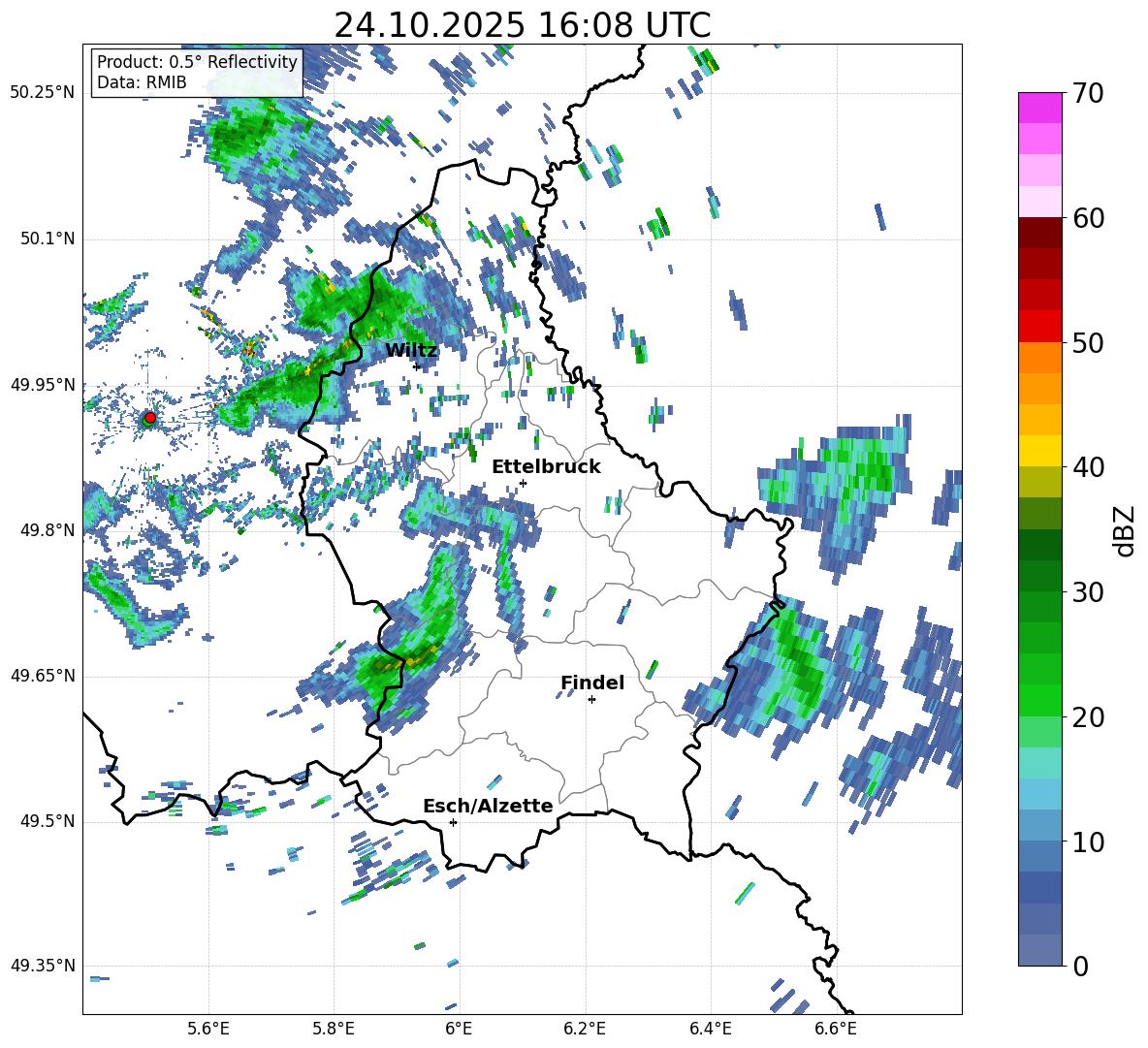This screenshot has height=1048, width=1148.
Task: Click the colorbar tick label 60
Action: point(1088,218)
